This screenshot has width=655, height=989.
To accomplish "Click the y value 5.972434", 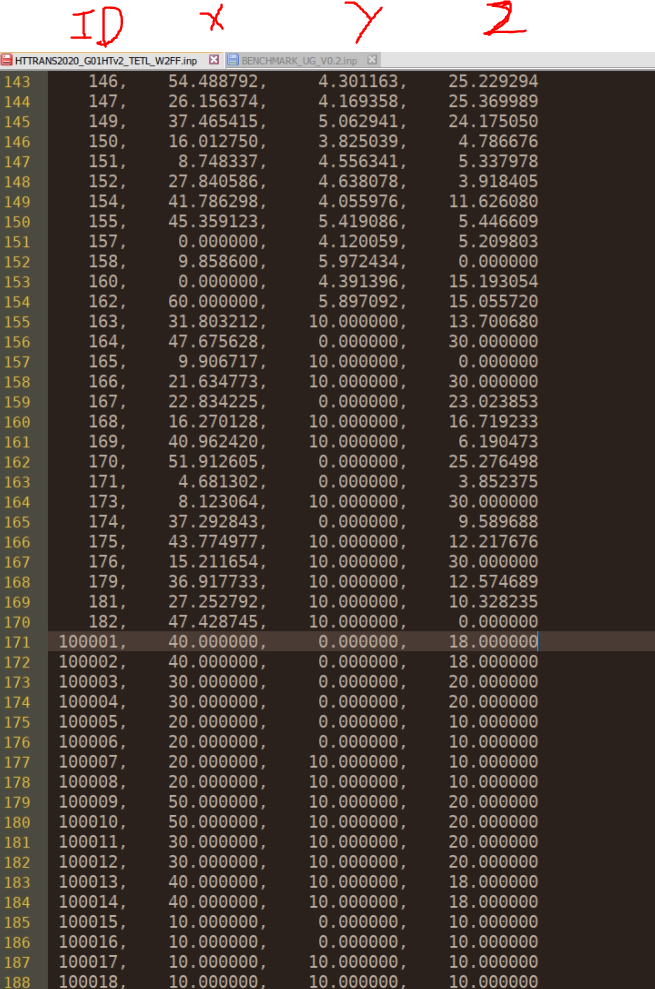I will pyautogui.click(x=358, y=261).
